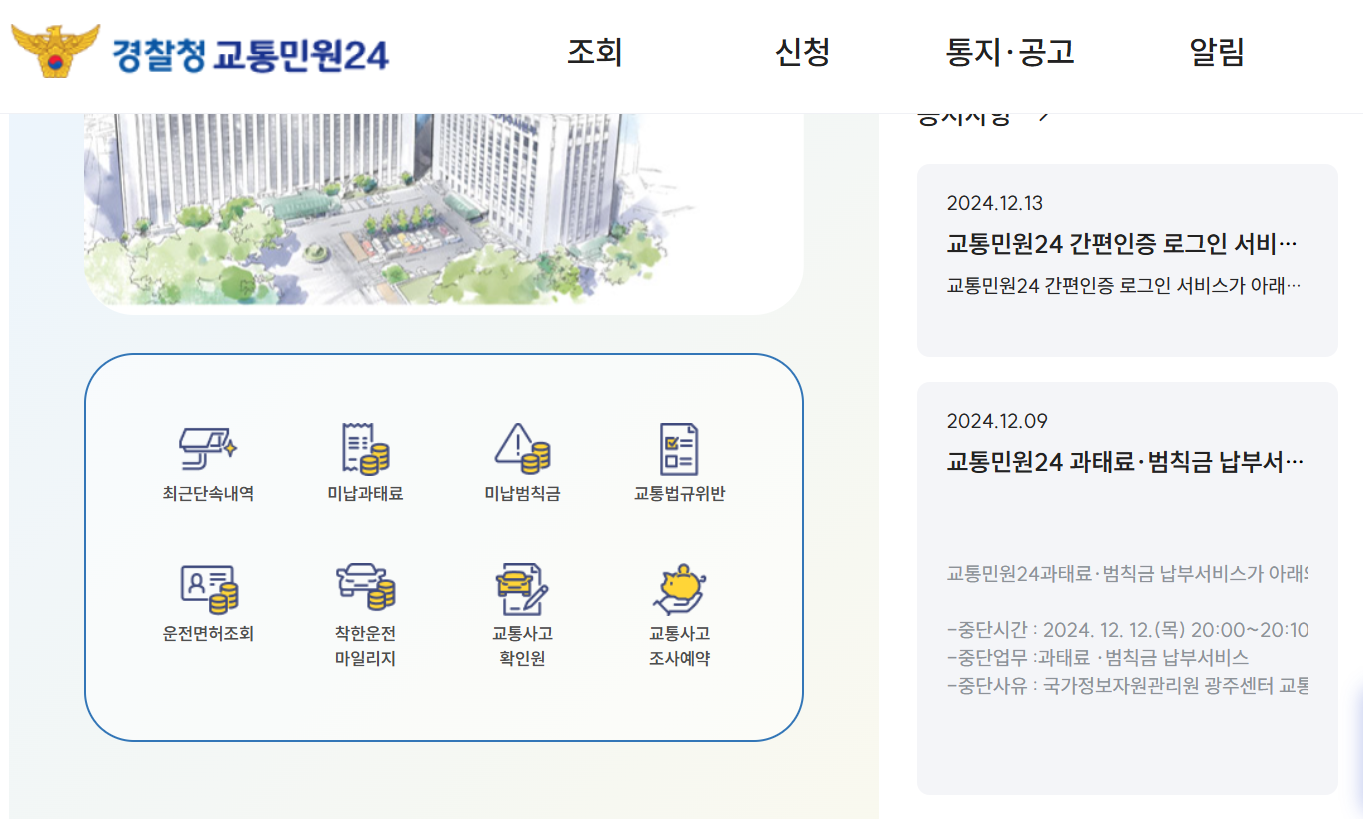This screenshot has height=819, width=1363.
Task: Open the 알림 menu
Action: [x=1217, y=52]
